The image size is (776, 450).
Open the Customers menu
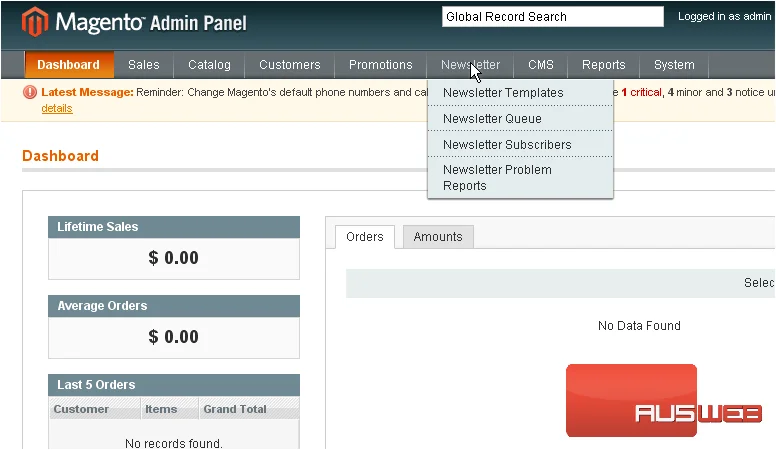coord(290,65)
